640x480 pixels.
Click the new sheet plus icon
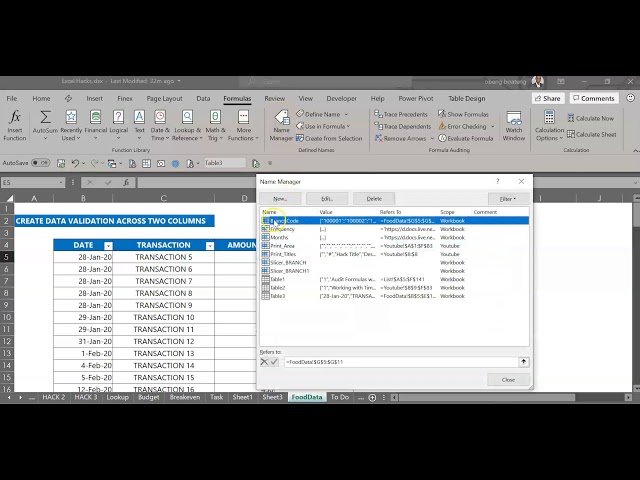372,398
